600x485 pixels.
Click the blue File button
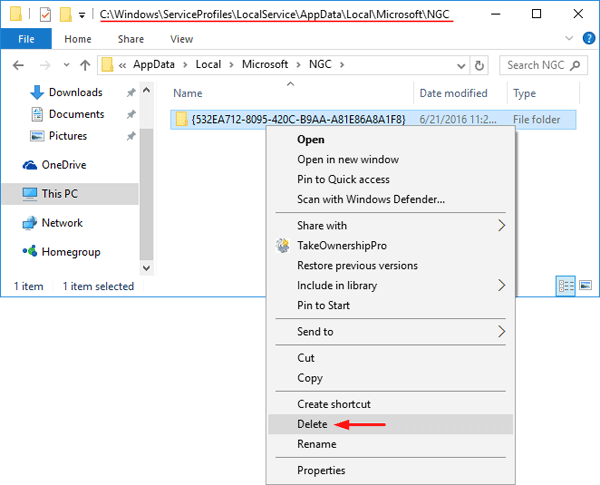pos(27,39)
